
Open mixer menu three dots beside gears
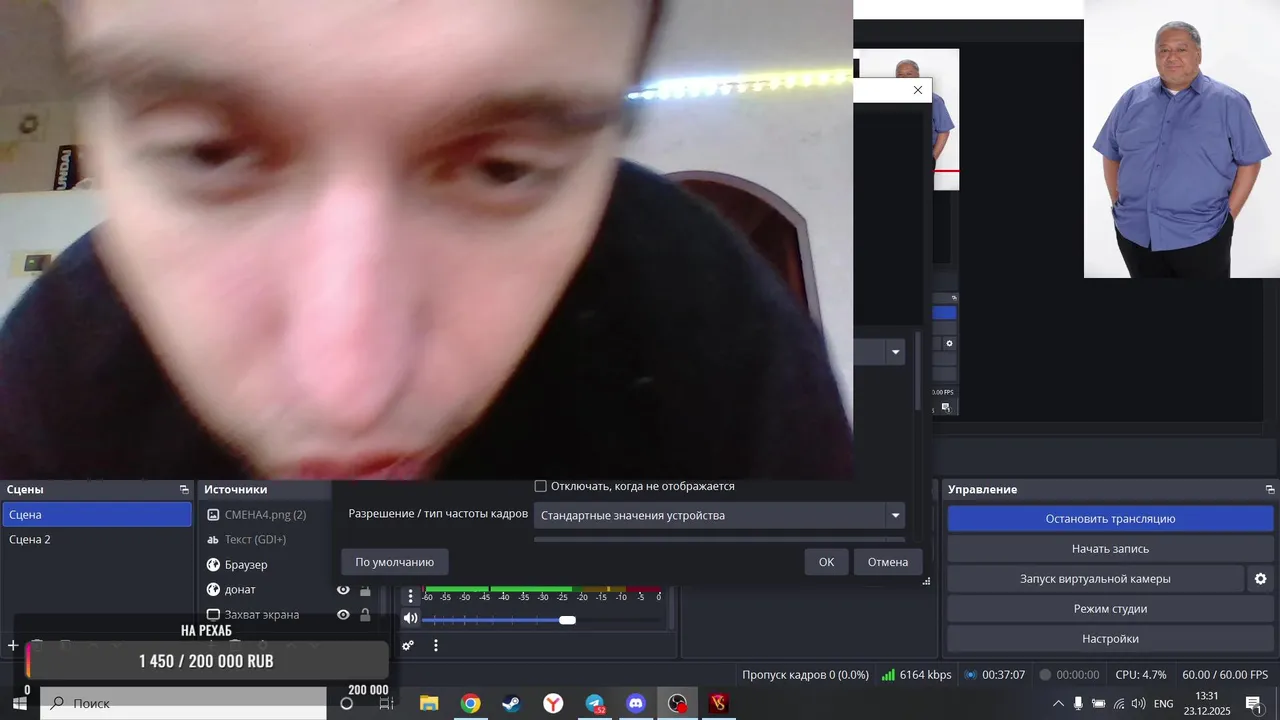436,646
